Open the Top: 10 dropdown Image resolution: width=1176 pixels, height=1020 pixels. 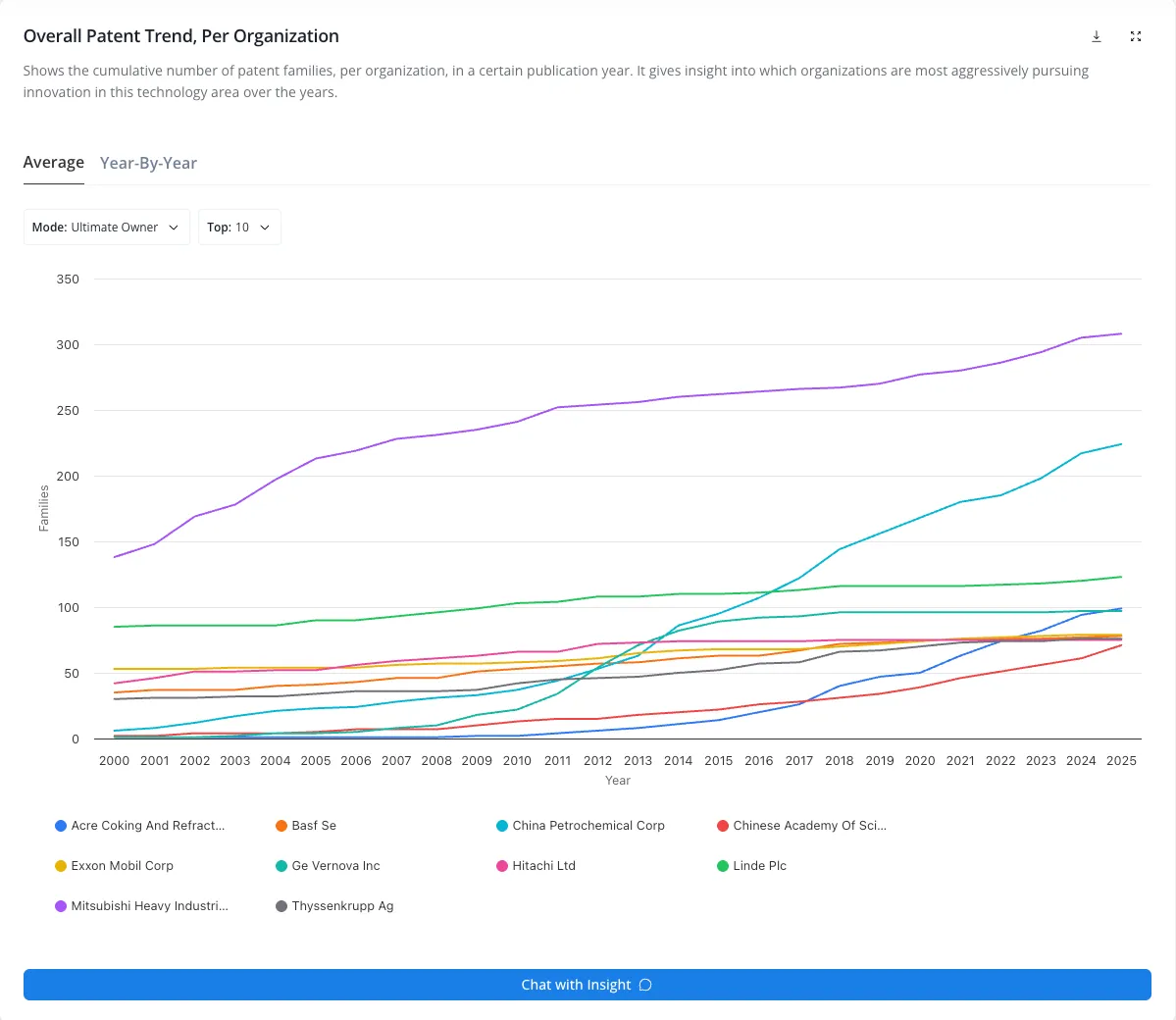(x=239, y=228)
